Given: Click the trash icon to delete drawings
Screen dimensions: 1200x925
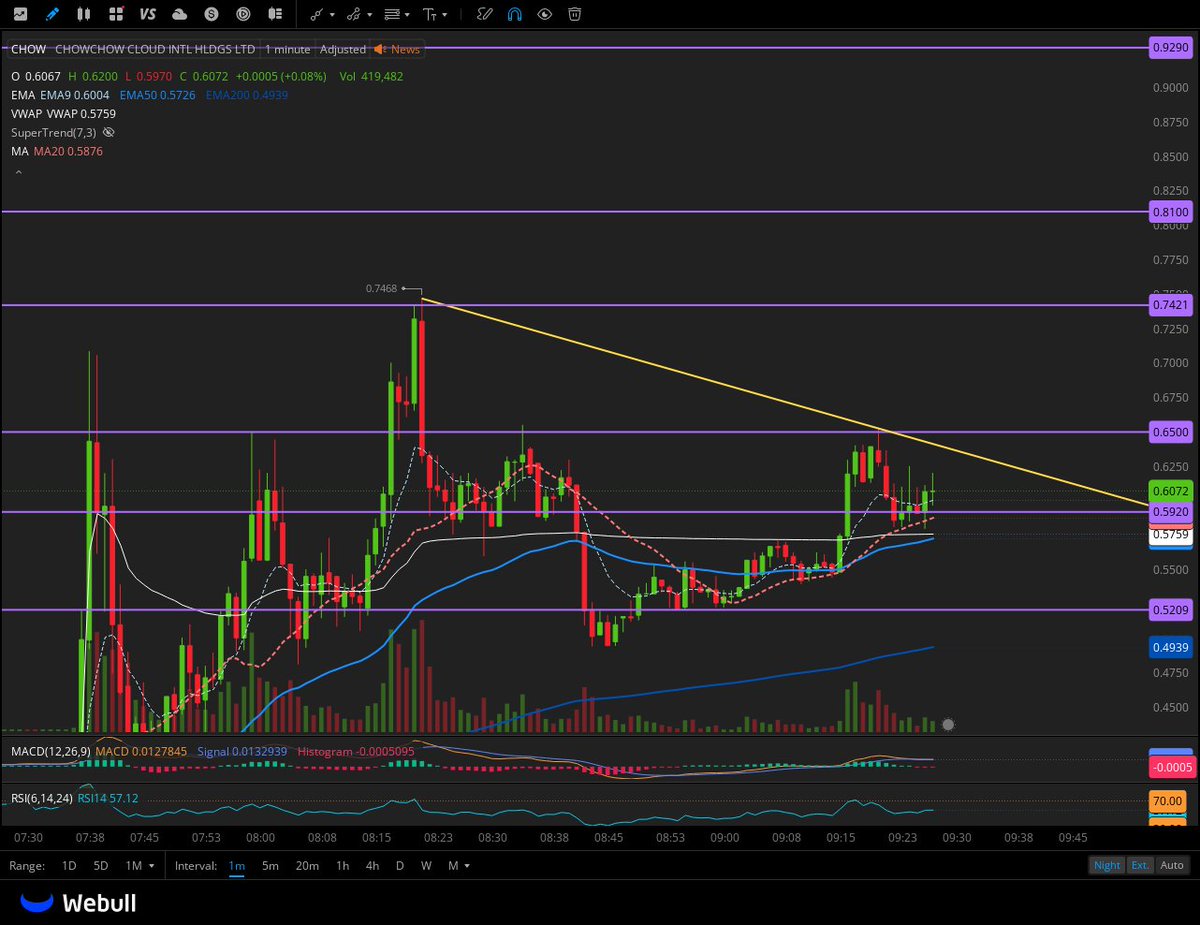Looking at the screenshot, I should (x=575, y=14).
